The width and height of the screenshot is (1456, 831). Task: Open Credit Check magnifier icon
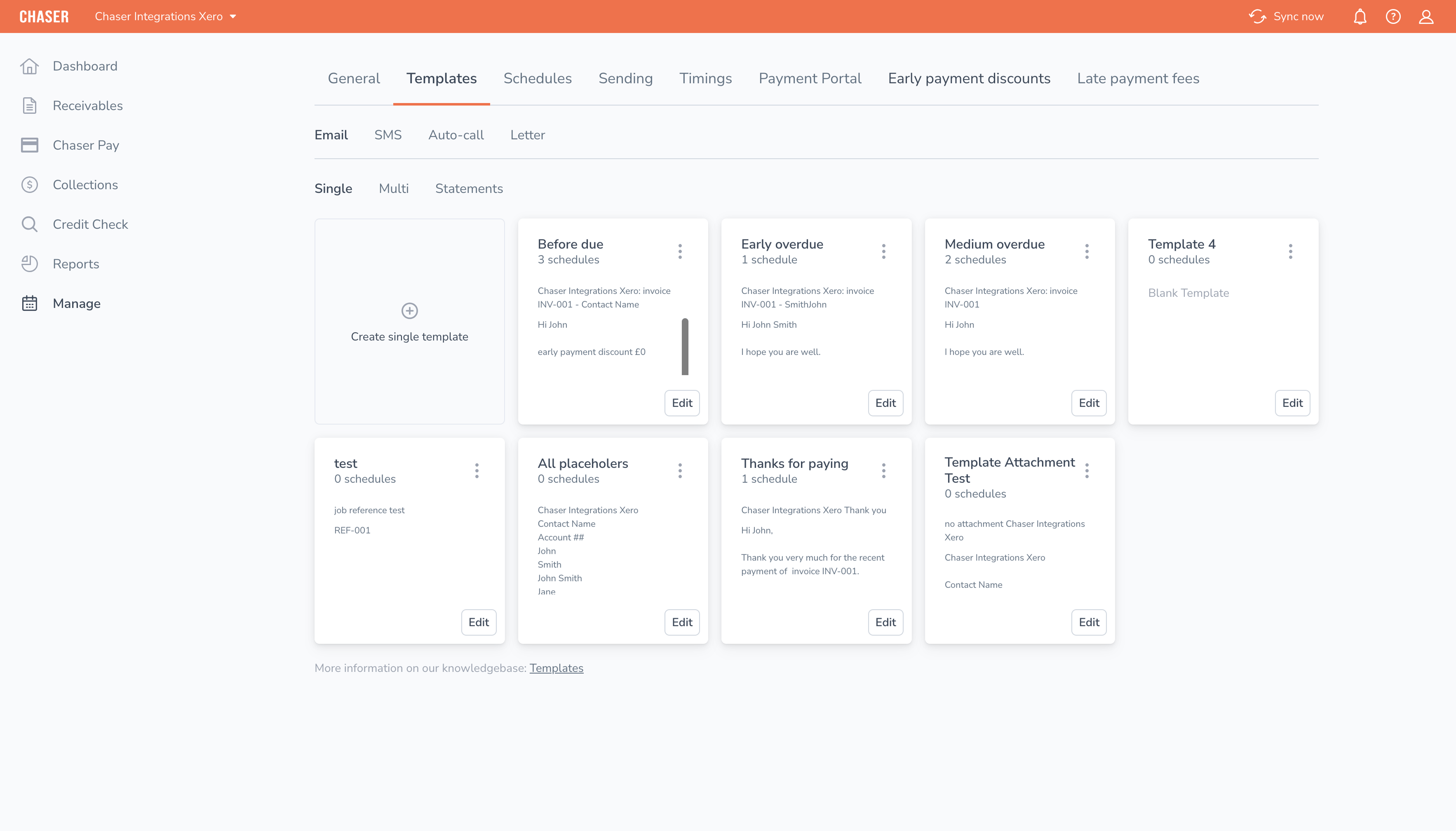[x=29, y=224]
